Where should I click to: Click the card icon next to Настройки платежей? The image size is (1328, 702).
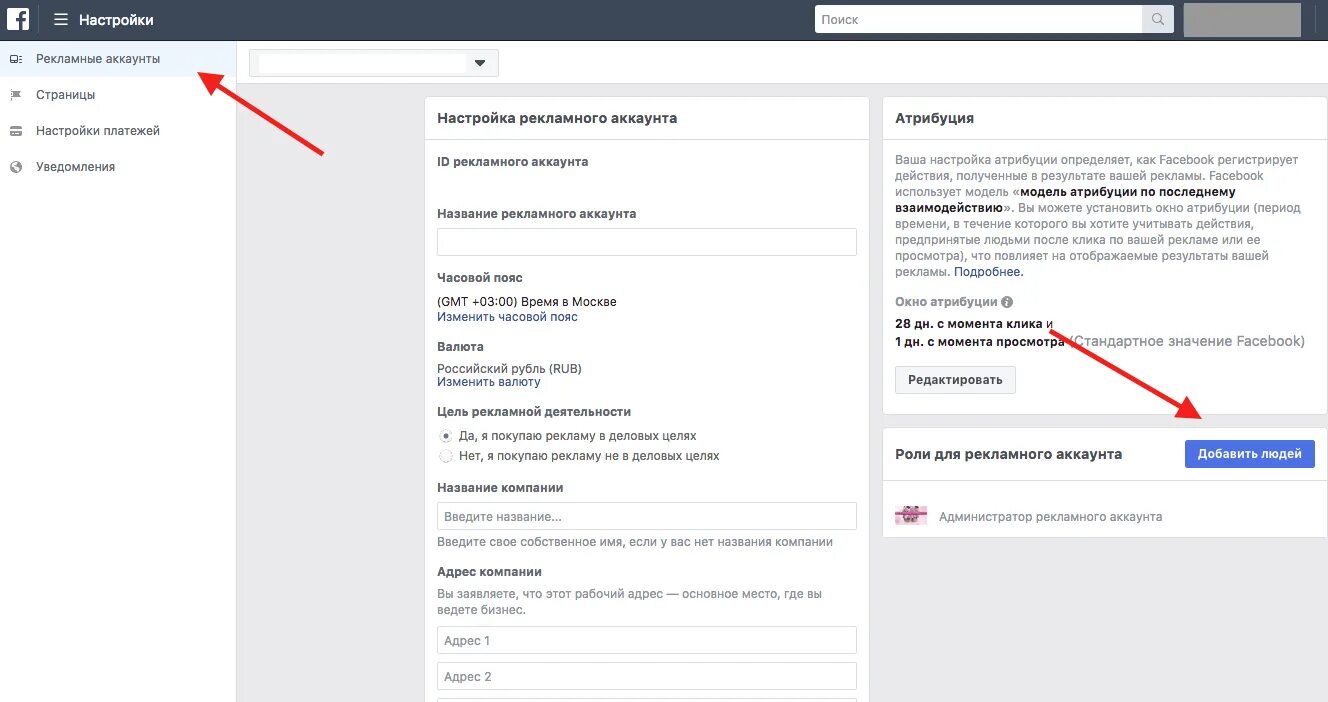pyautogui.click(x=15, y=131)
